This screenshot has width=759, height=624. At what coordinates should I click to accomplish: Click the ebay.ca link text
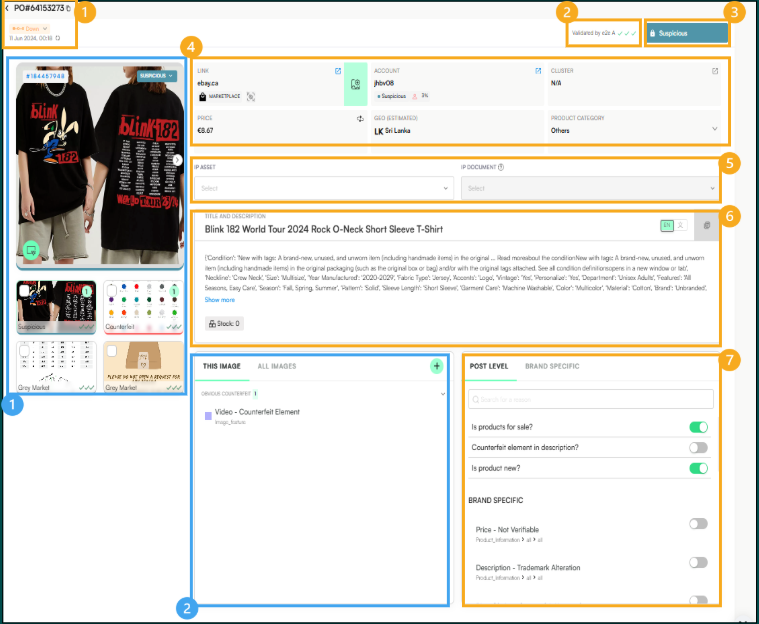click(208, 83)
